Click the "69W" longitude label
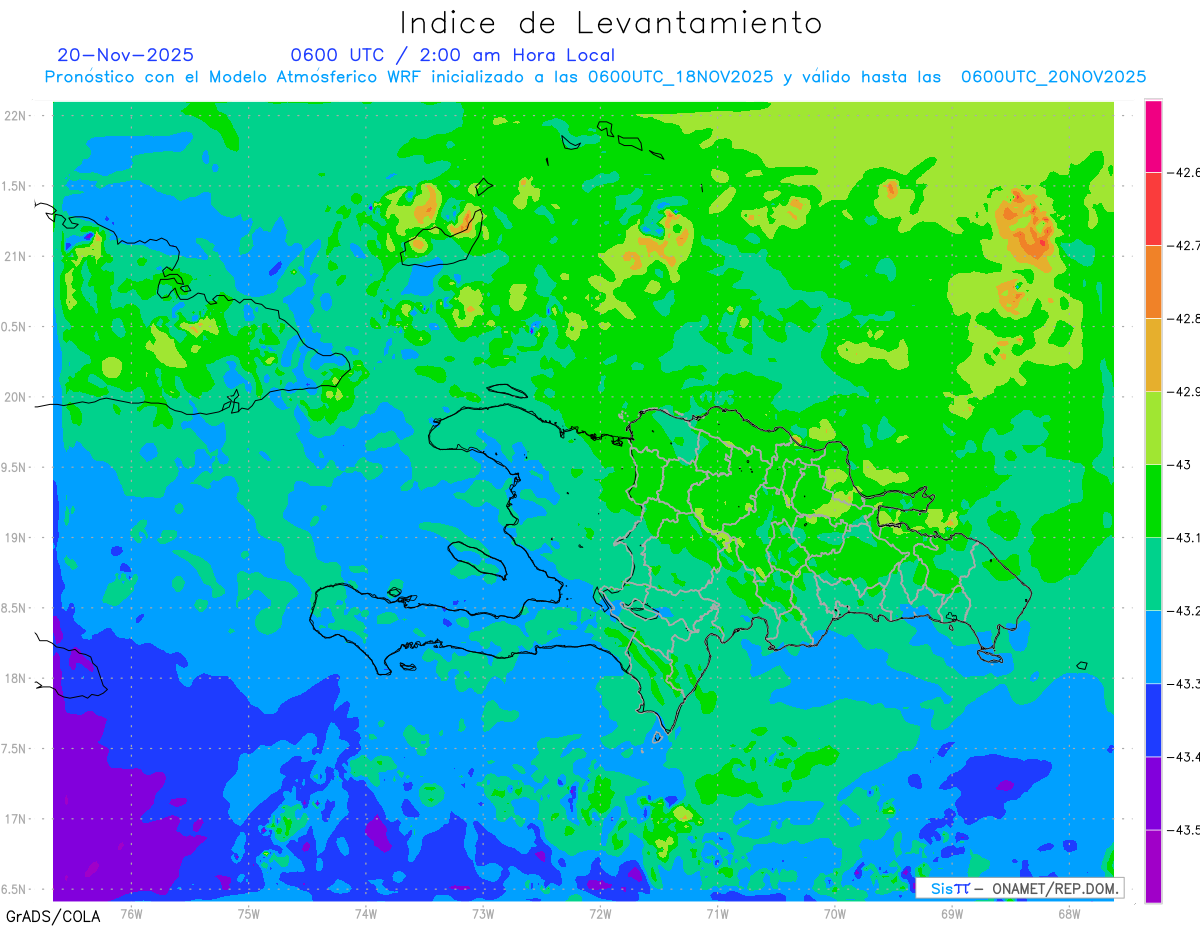This screenshot has height=927, width=1200. [x=952, y=913]
